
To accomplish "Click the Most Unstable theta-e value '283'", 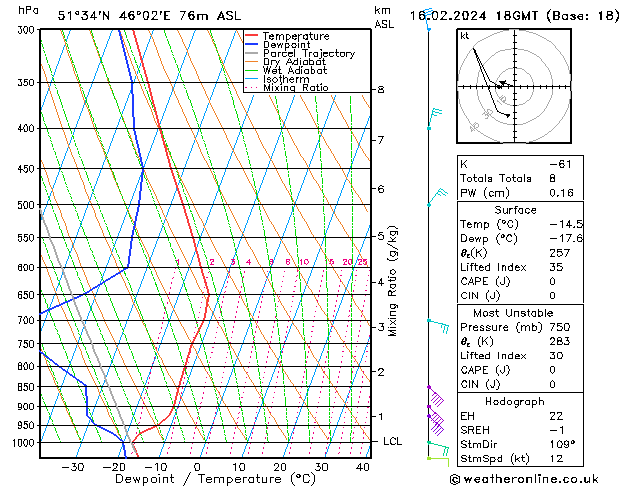I will [x=560, y=341].
